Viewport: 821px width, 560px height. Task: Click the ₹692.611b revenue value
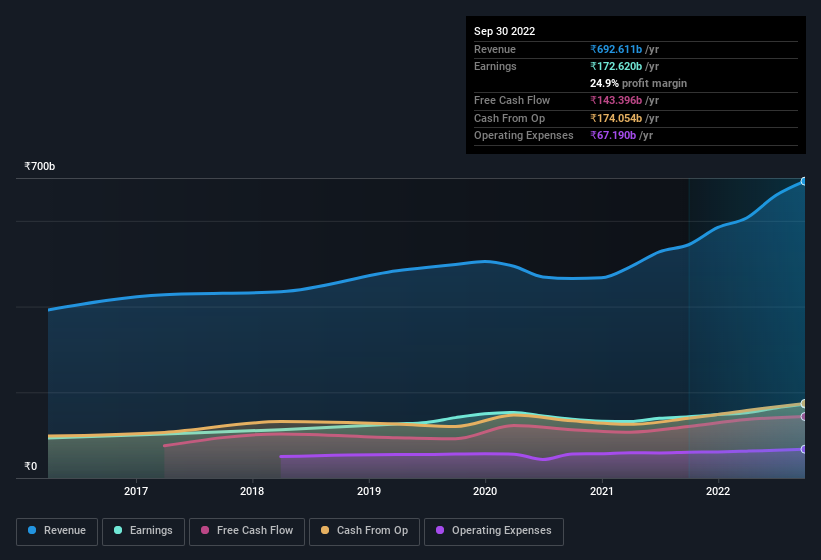tap(616, 49)
